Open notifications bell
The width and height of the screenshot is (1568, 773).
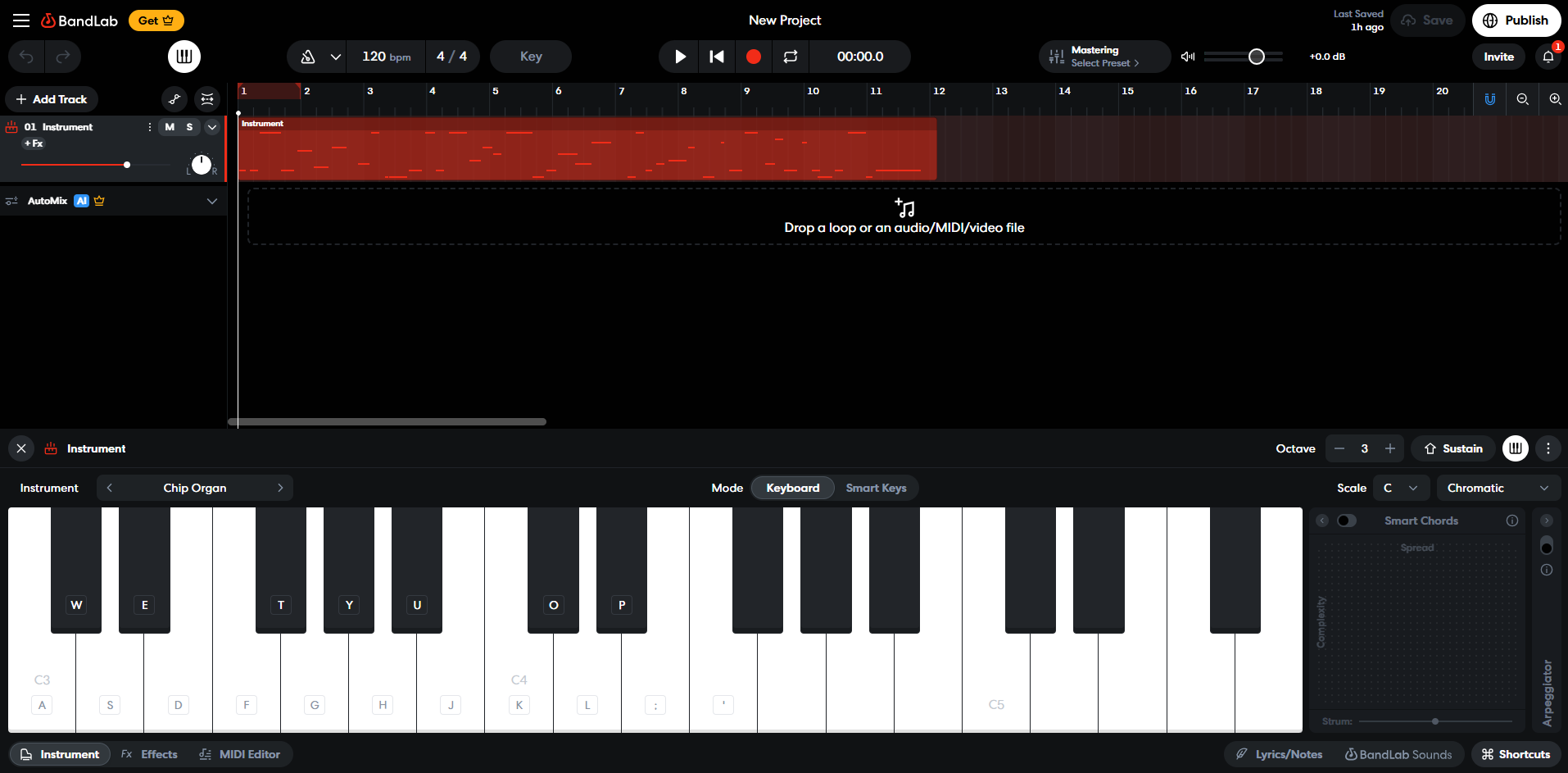(1548, 57)
